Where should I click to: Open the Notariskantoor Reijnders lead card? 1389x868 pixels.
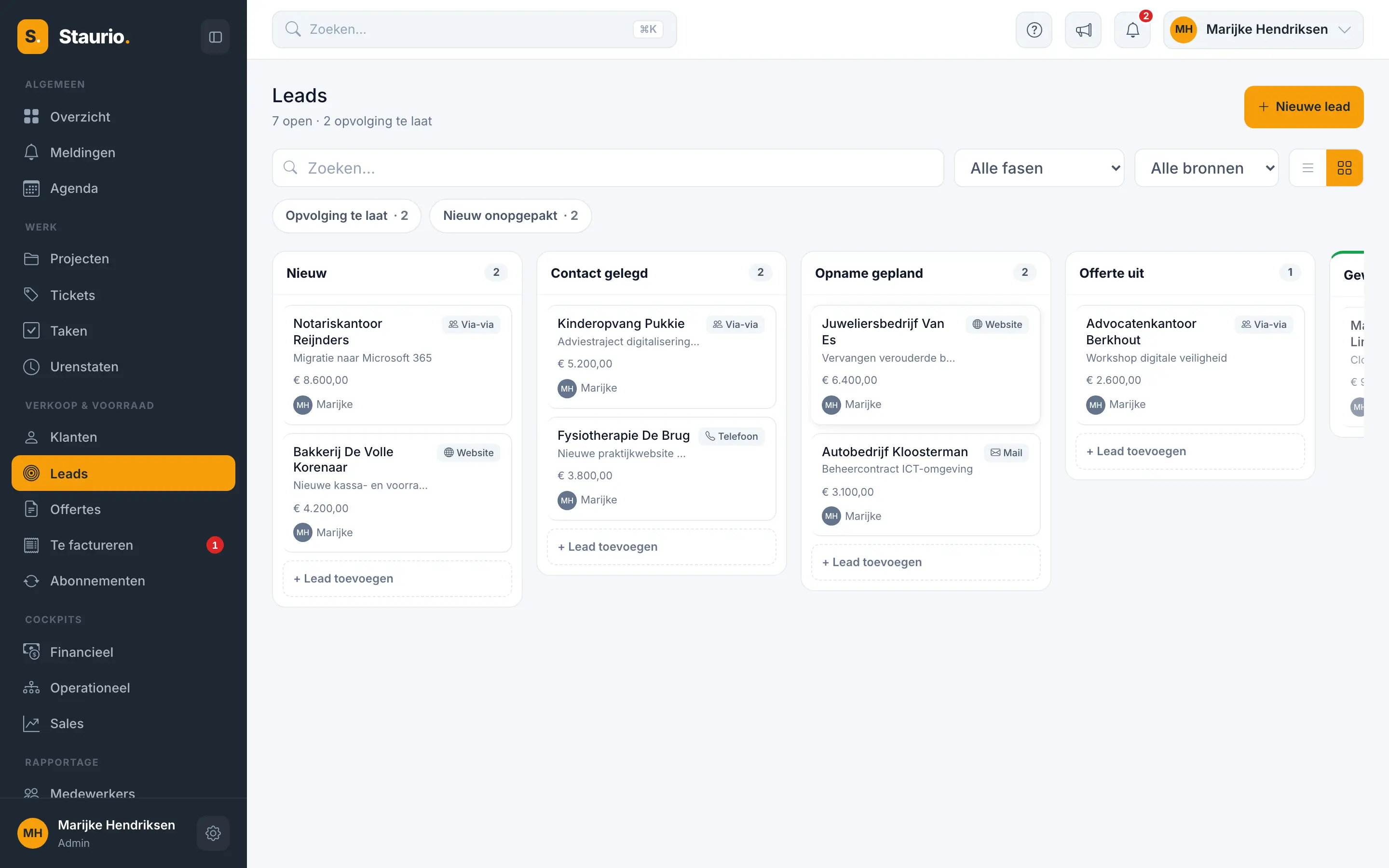tap(397, 365)
